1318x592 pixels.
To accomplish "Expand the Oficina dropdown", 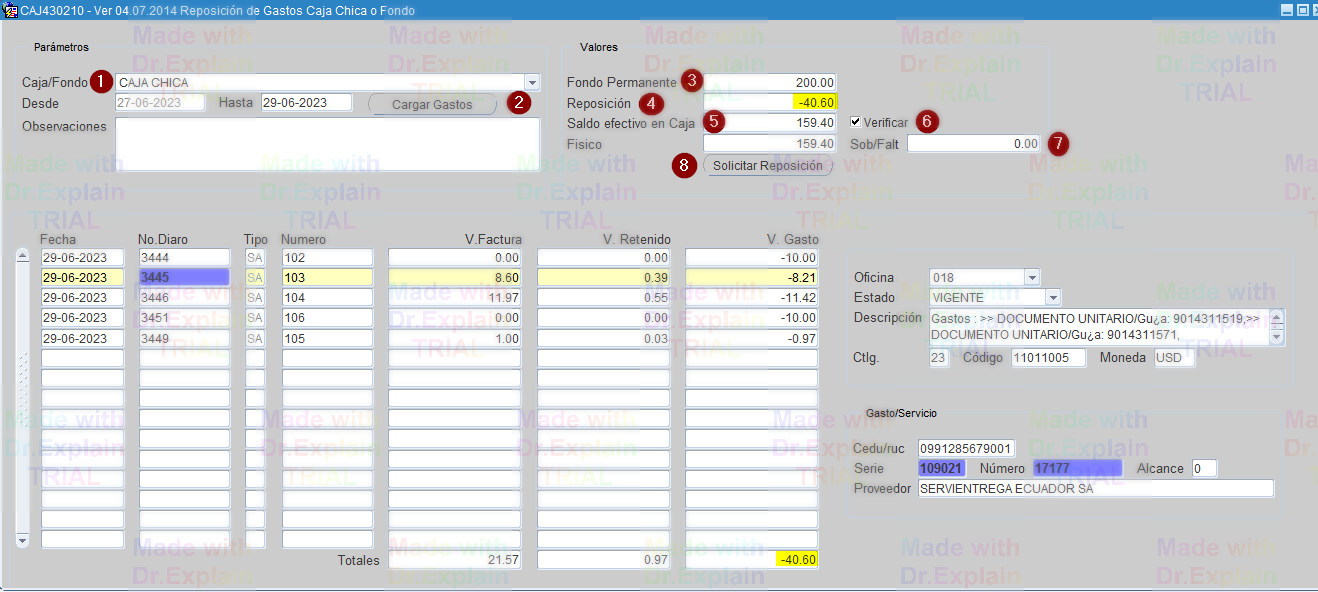I will click(1032, 277).
